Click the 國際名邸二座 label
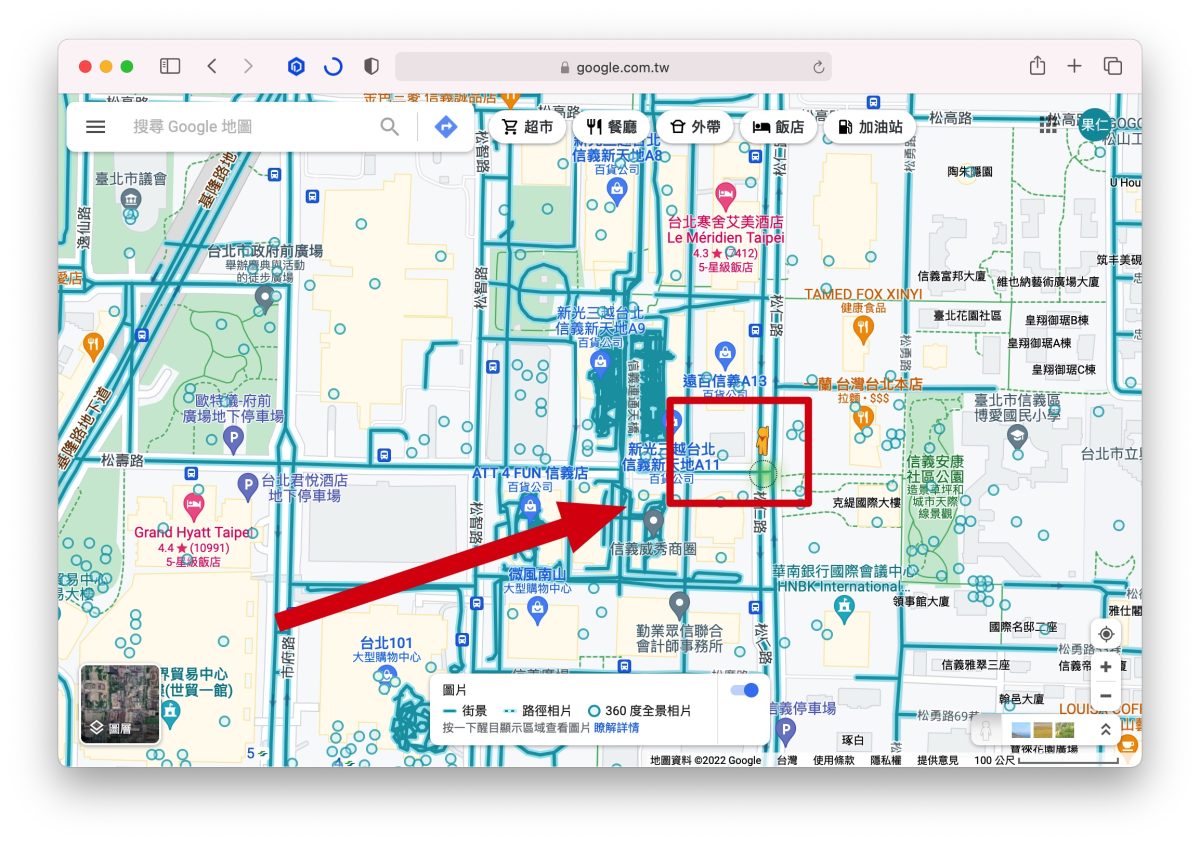1200x844 pixels. 1022,627
